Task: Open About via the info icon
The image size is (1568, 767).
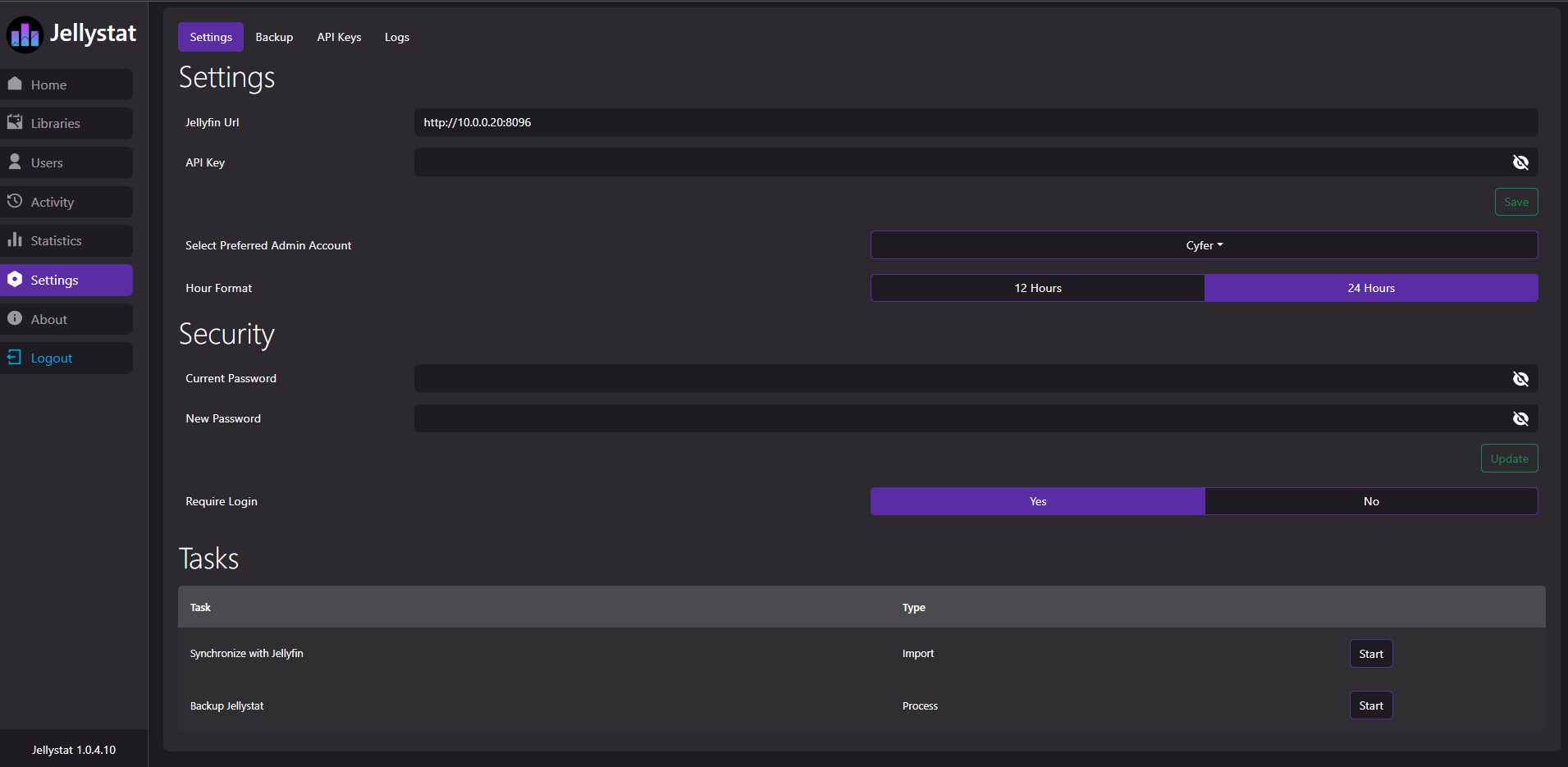Action: (15, 318)
